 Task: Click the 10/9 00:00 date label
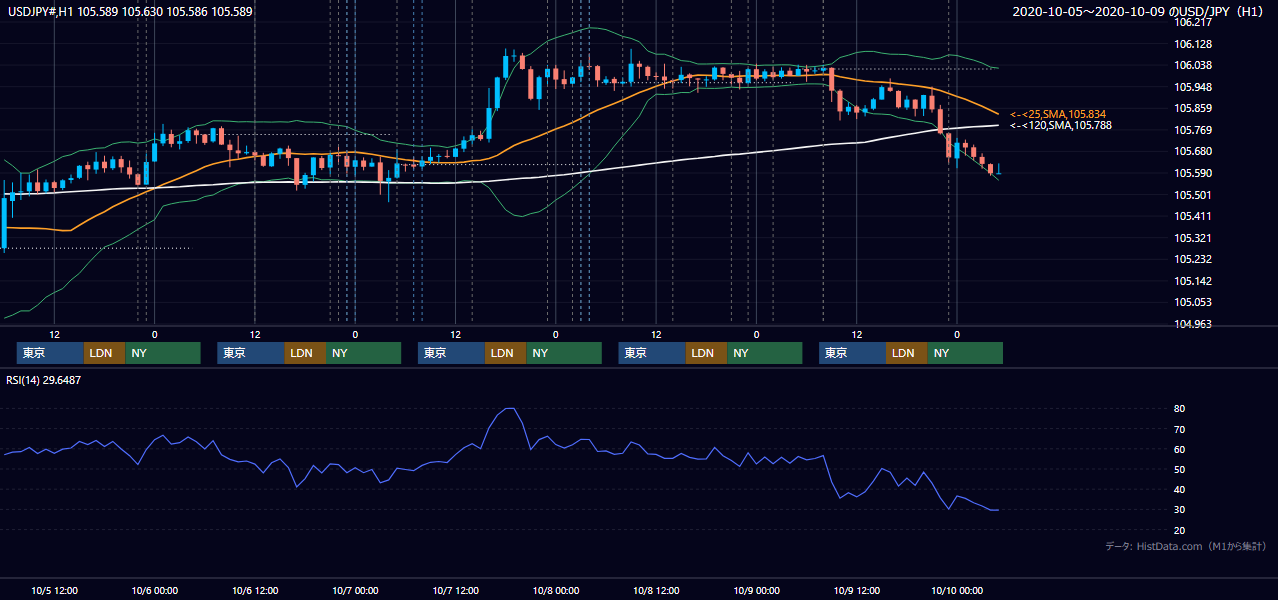click(756, 591)
